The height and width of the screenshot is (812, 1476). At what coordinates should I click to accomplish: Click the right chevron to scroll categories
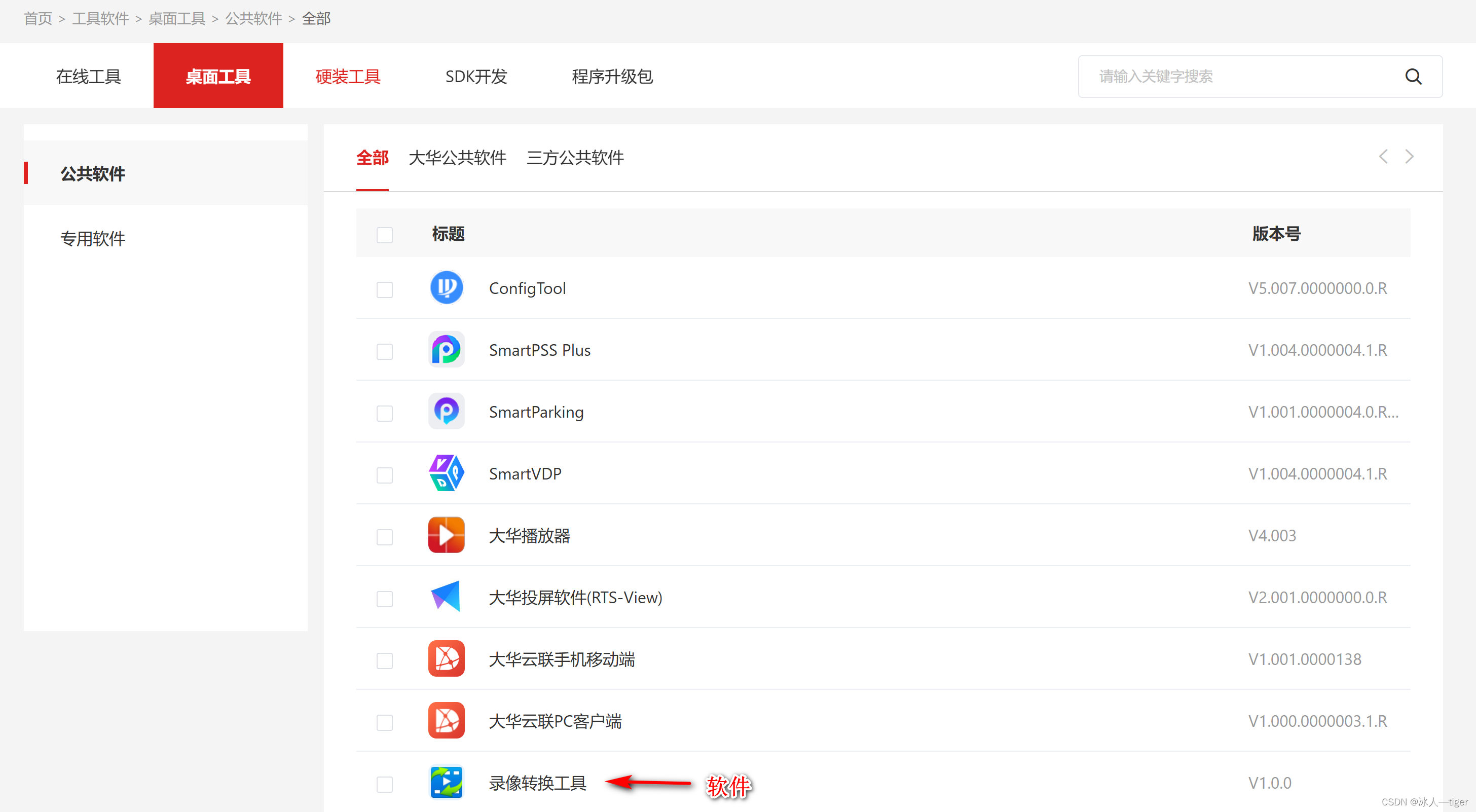point(1410,157)
